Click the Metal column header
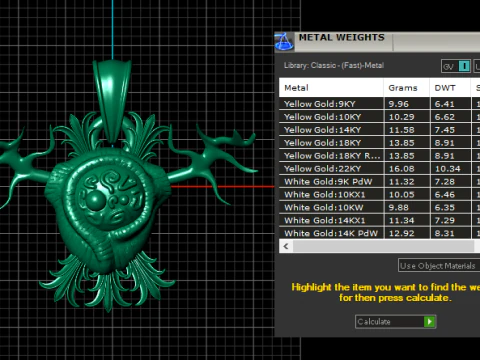Image resolution: width=480 pixels, height=360 pixels. click(x=331, y=88)
